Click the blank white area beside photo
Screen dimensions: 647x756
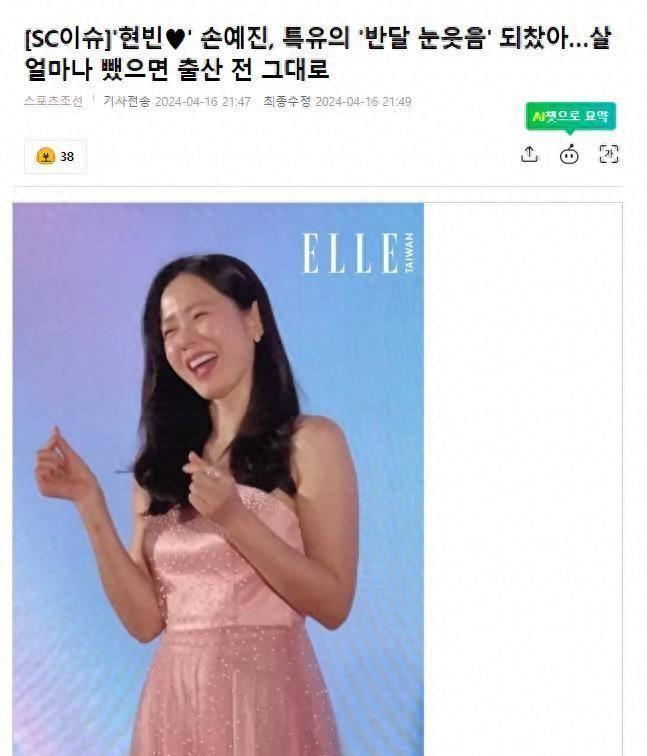[523, 479]
